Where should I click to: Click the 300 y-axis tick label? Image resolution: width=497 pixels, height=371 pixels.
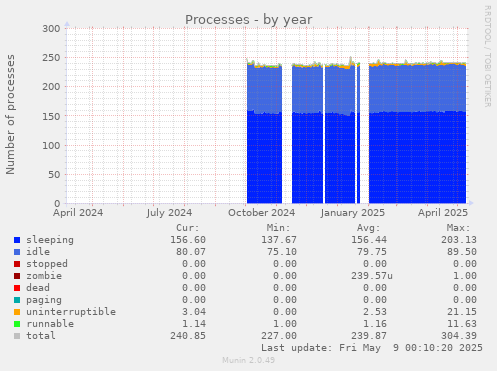click(x=51, y=29)
